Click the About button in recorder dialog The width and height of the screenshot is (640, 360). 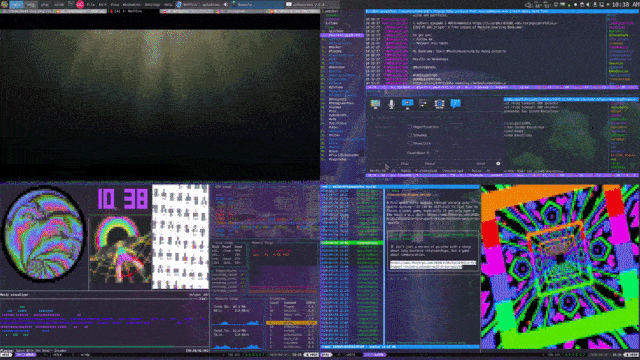pyautogui.click(x=430, y=164)
